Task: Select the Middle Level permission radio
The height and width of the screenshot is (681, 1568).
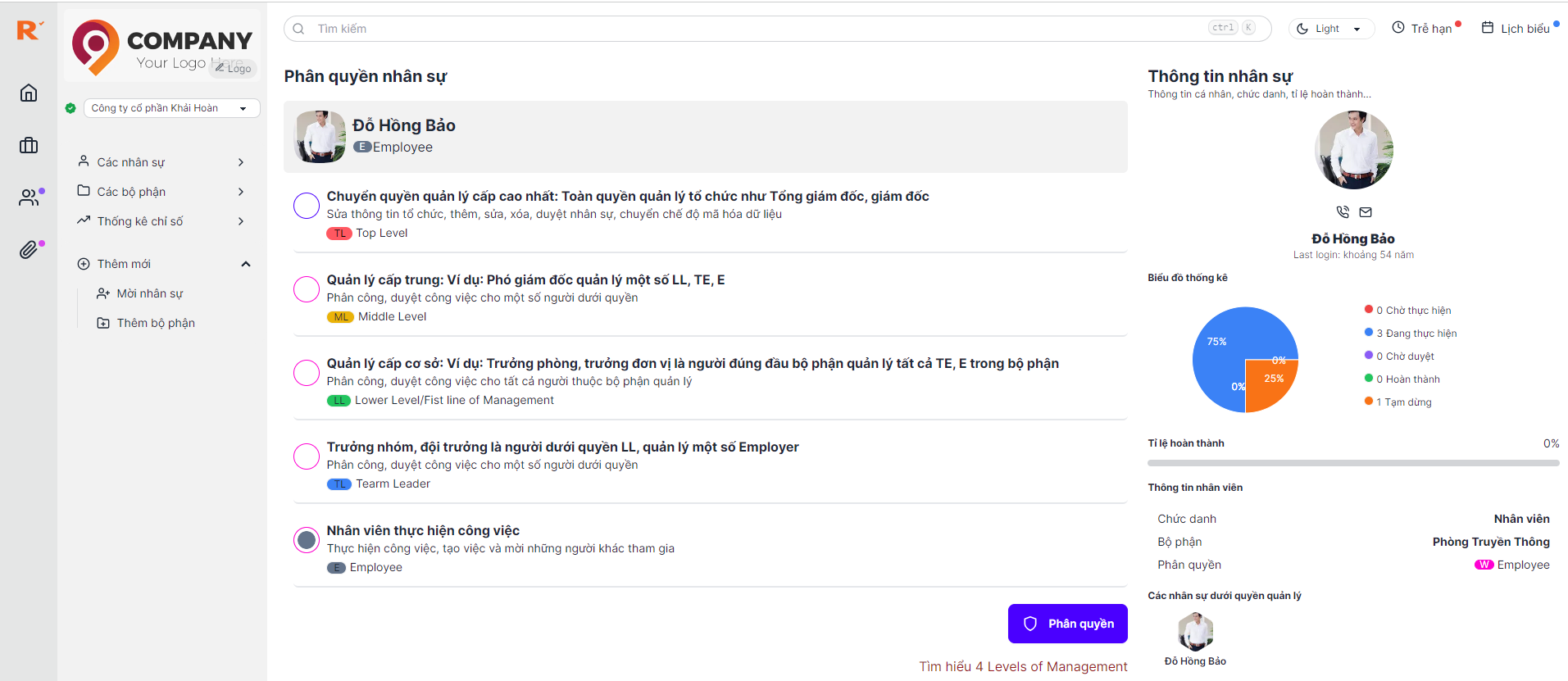Action: point(307,289)
